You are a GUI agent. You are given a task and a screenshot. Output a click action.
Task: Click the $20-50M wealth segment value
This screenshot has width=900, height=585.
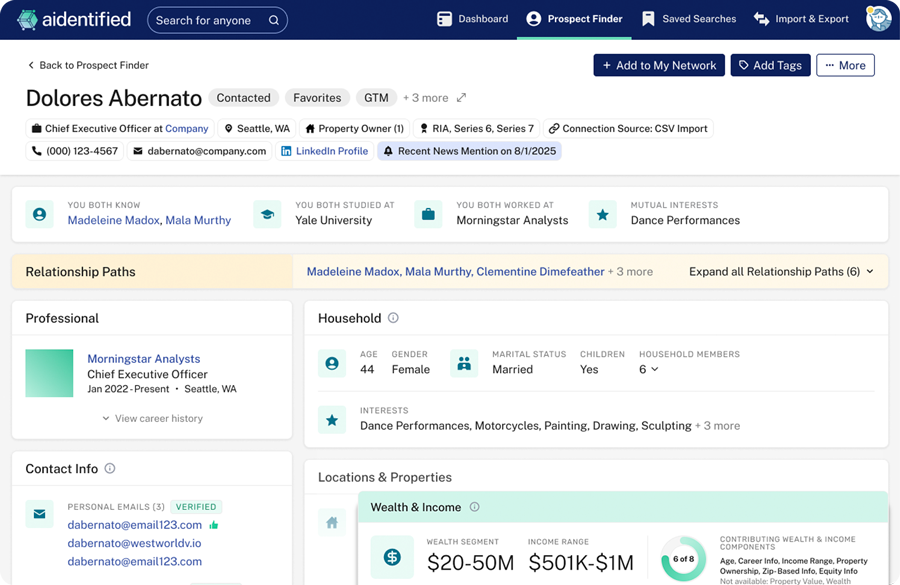click(470, 563)
